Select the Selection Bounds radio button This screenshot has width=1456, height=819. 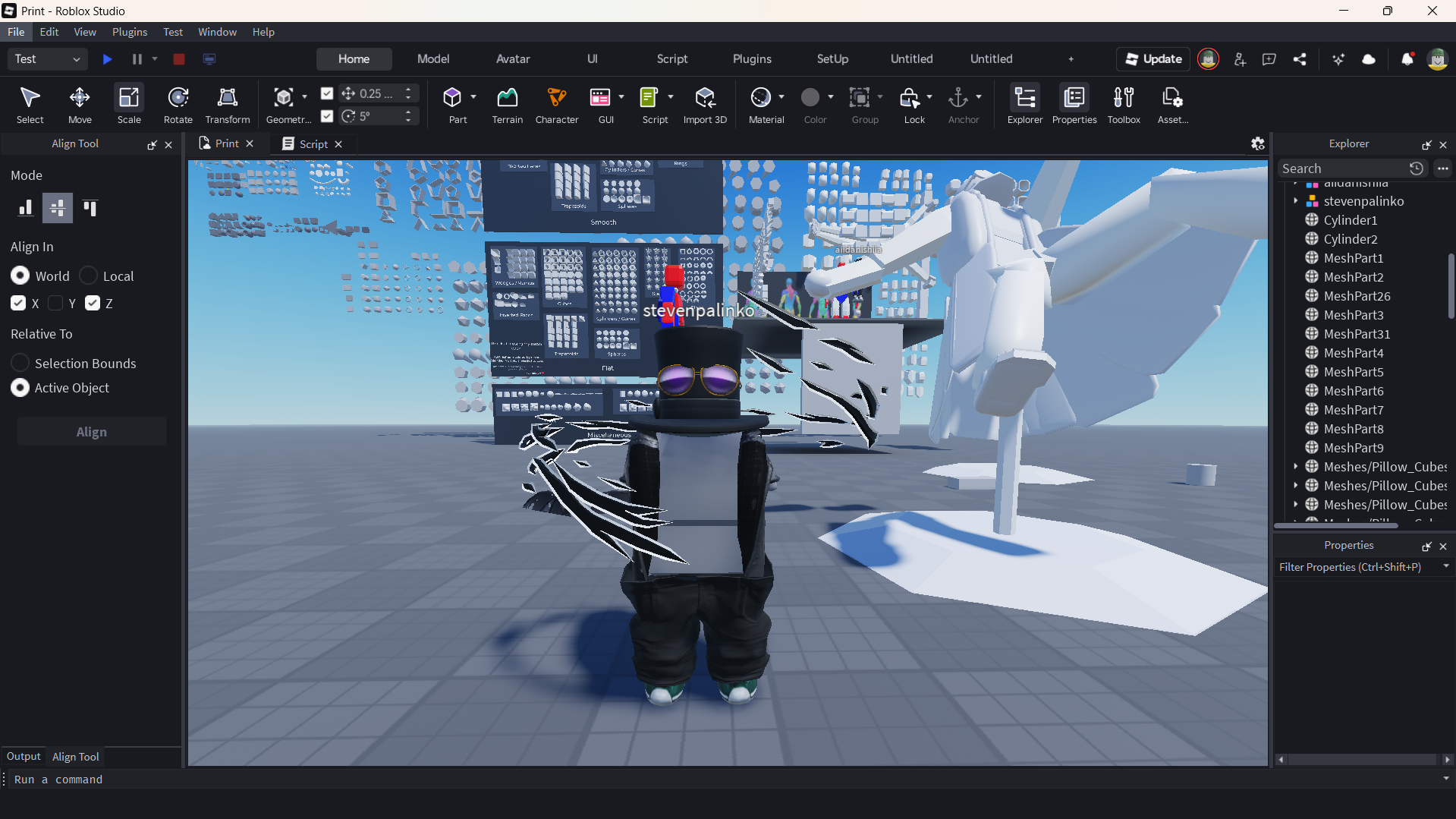20,363
